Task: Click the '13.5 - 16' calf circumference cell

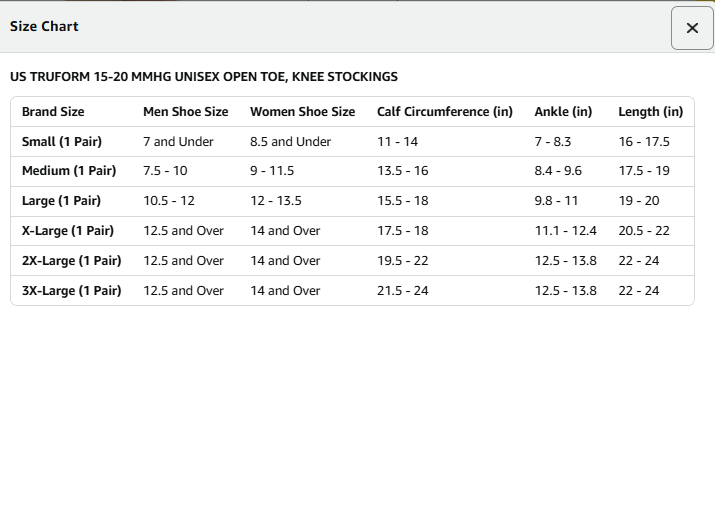Action: click(403, 171)
